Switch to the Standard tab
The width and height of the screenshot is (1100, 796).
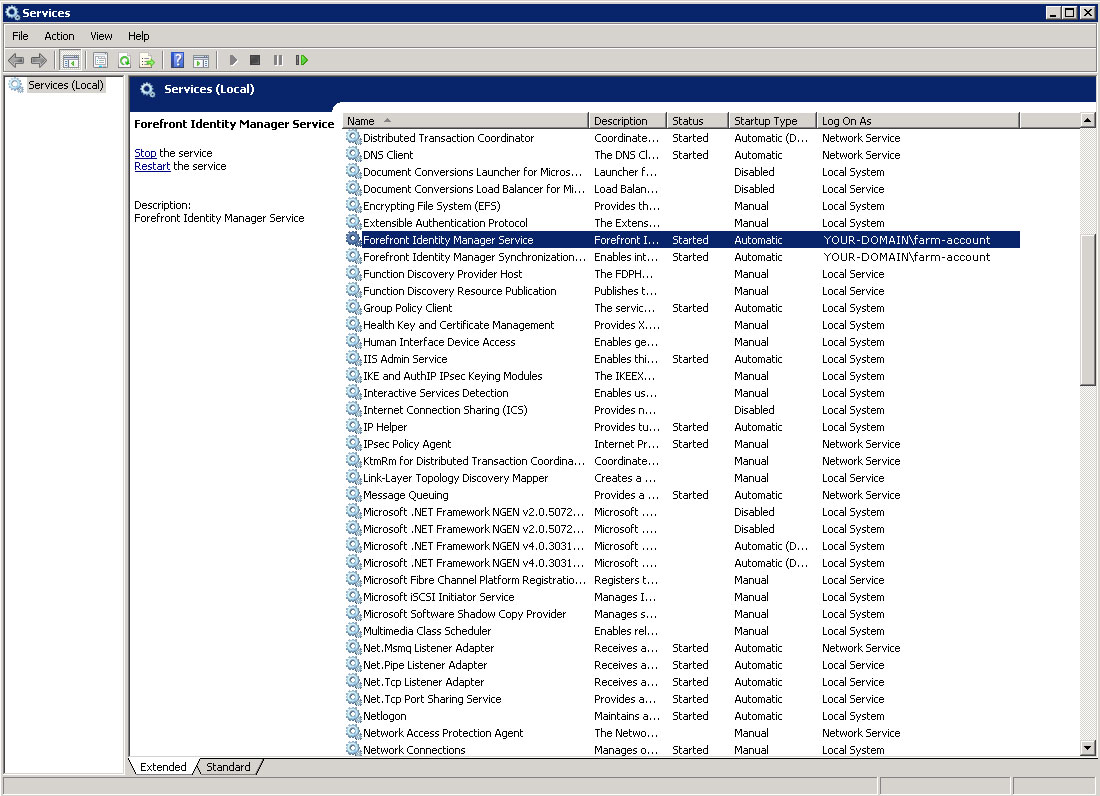(x=228, y=767)
